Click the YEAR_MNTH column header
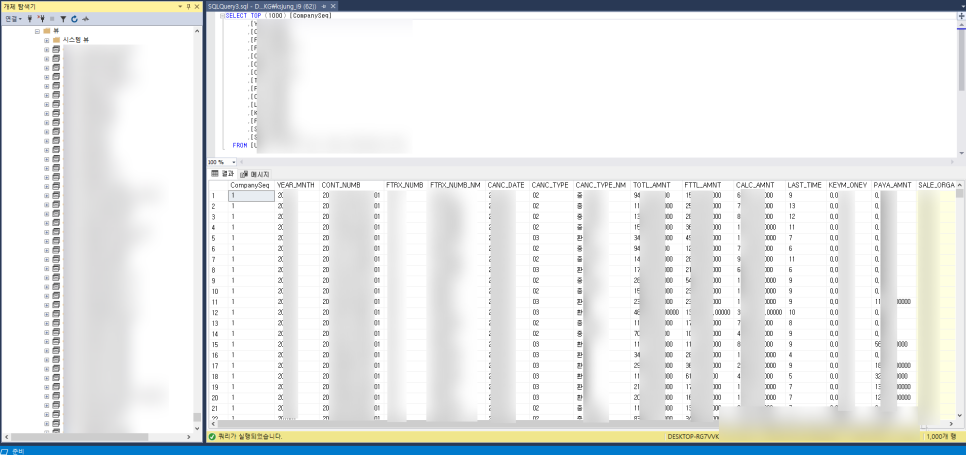The height and width of the screenshot is (455, 966). (x=297, y=185)
